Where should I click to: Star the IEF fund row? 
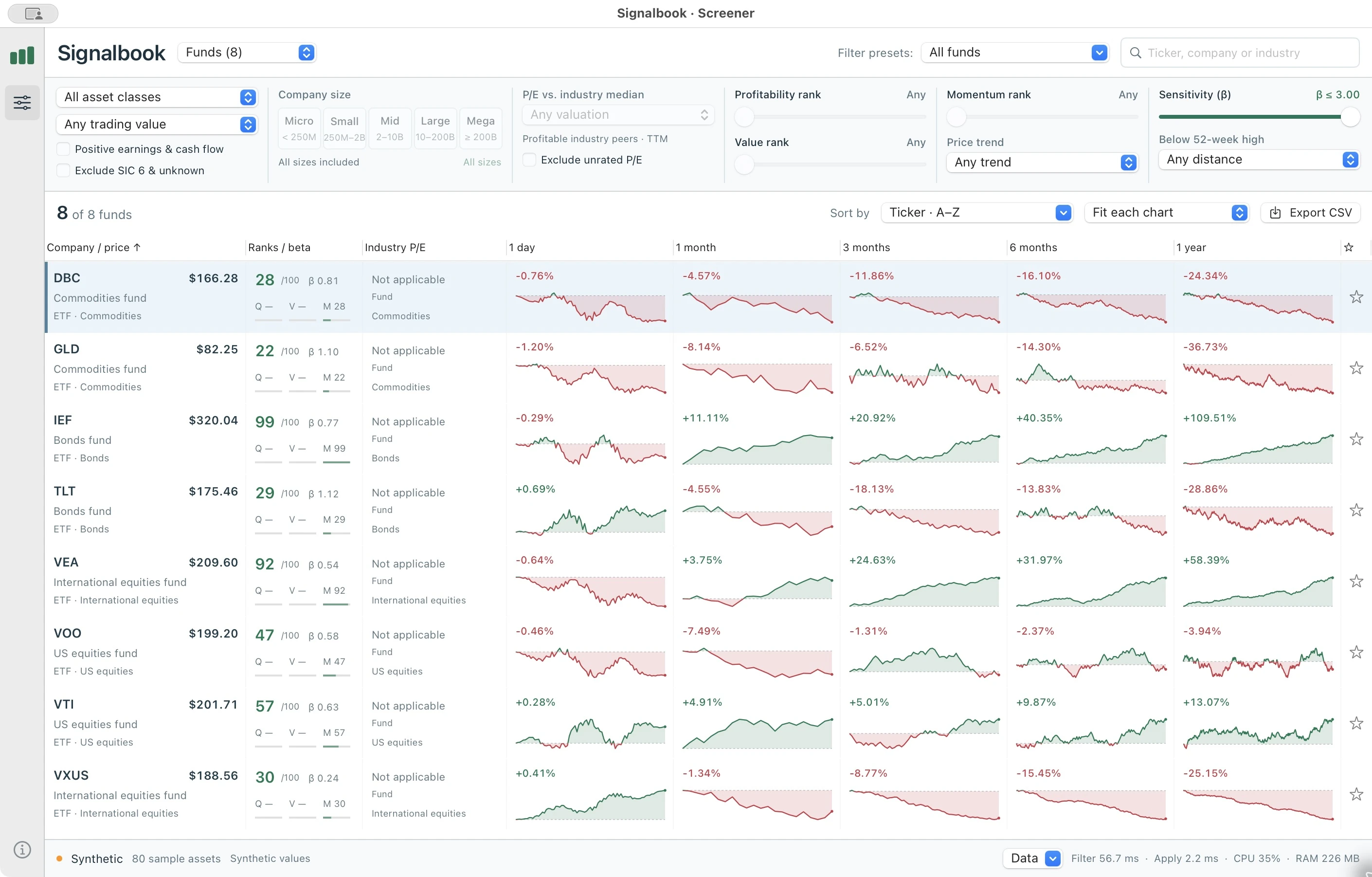1356,439
